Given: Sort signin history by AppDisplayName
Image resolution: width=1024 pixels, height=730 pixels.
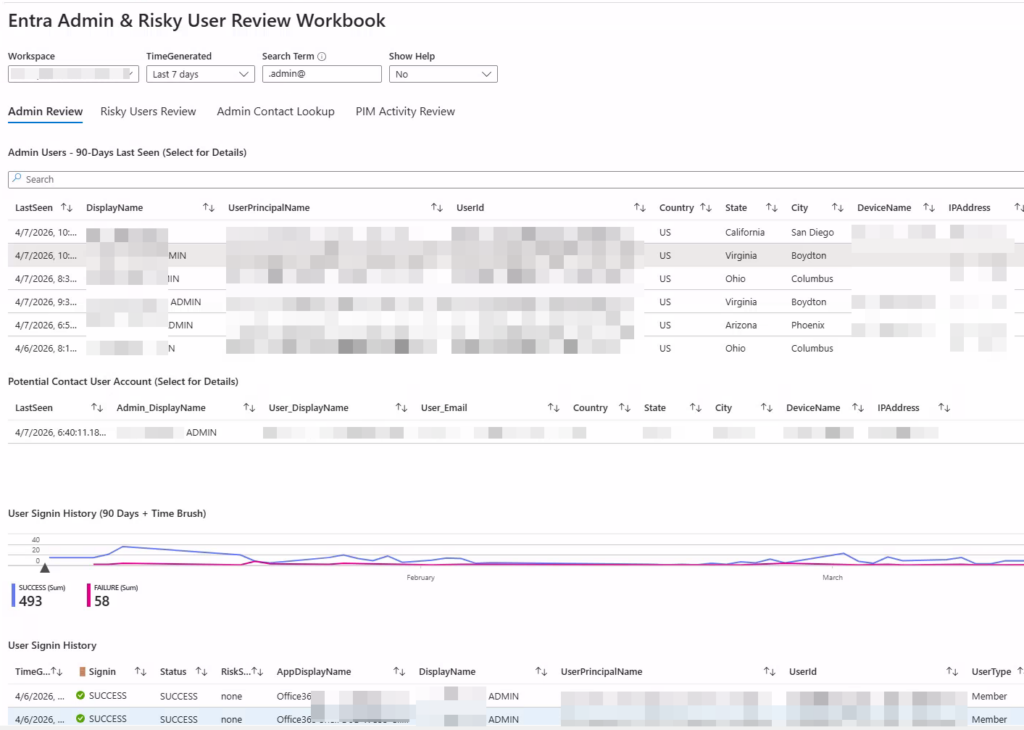Looking at the screenshot, I should [399, 672].
